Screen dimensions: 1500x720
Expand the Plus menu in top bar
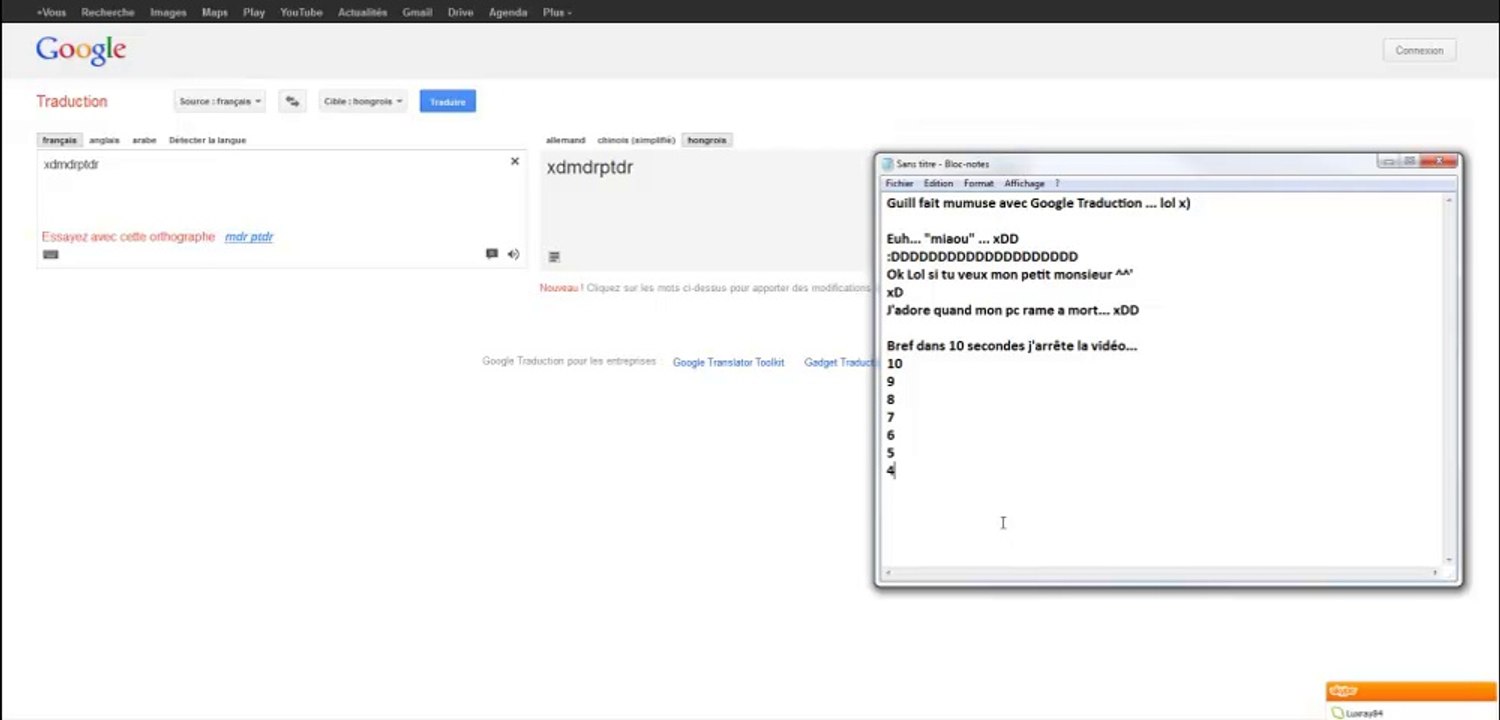(557, 12)
